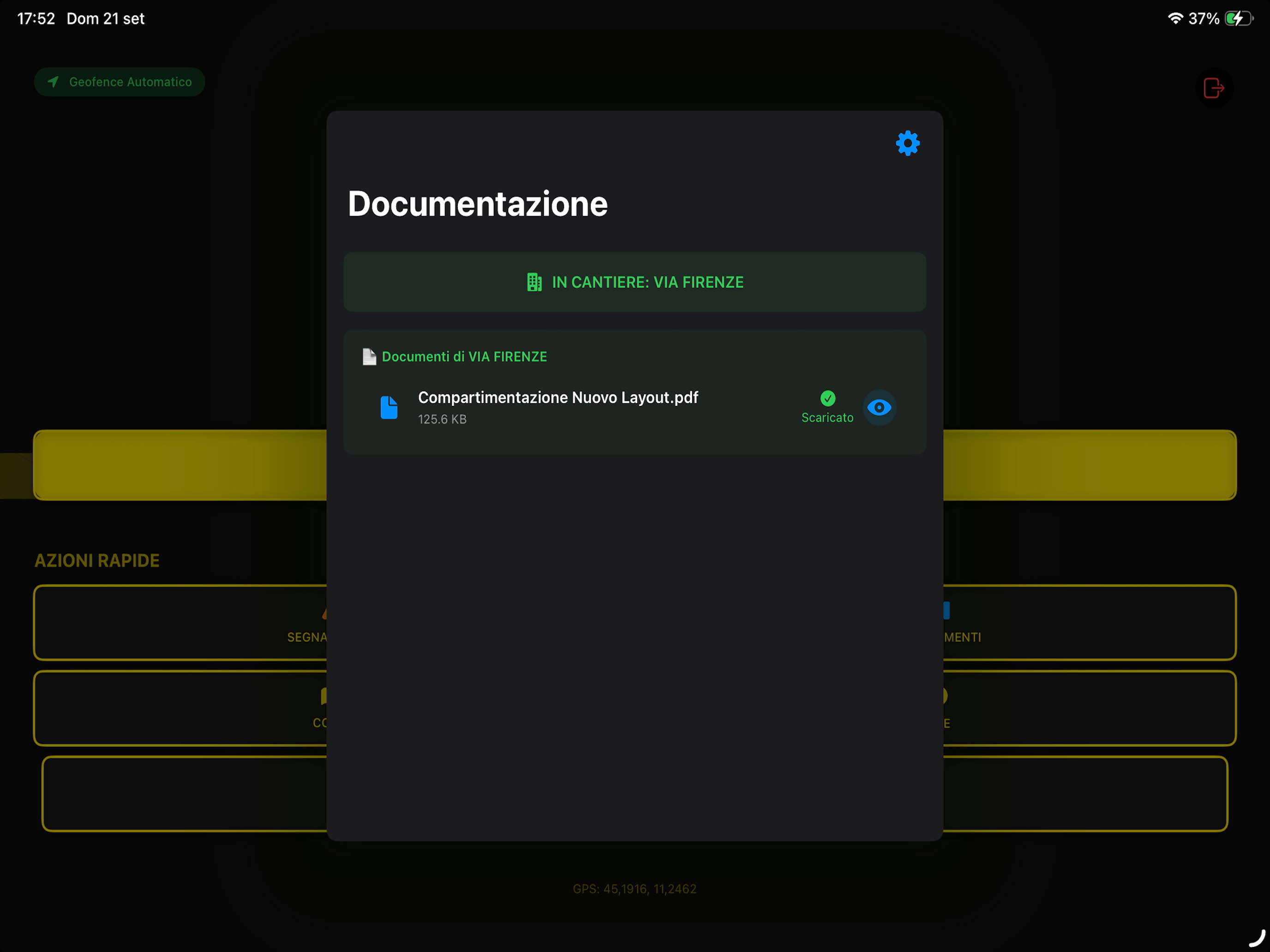This screenshot has width=1270, height=952.
Task: Click the 17:52 clock in the status bar
Action: click(x=36, y=18)
